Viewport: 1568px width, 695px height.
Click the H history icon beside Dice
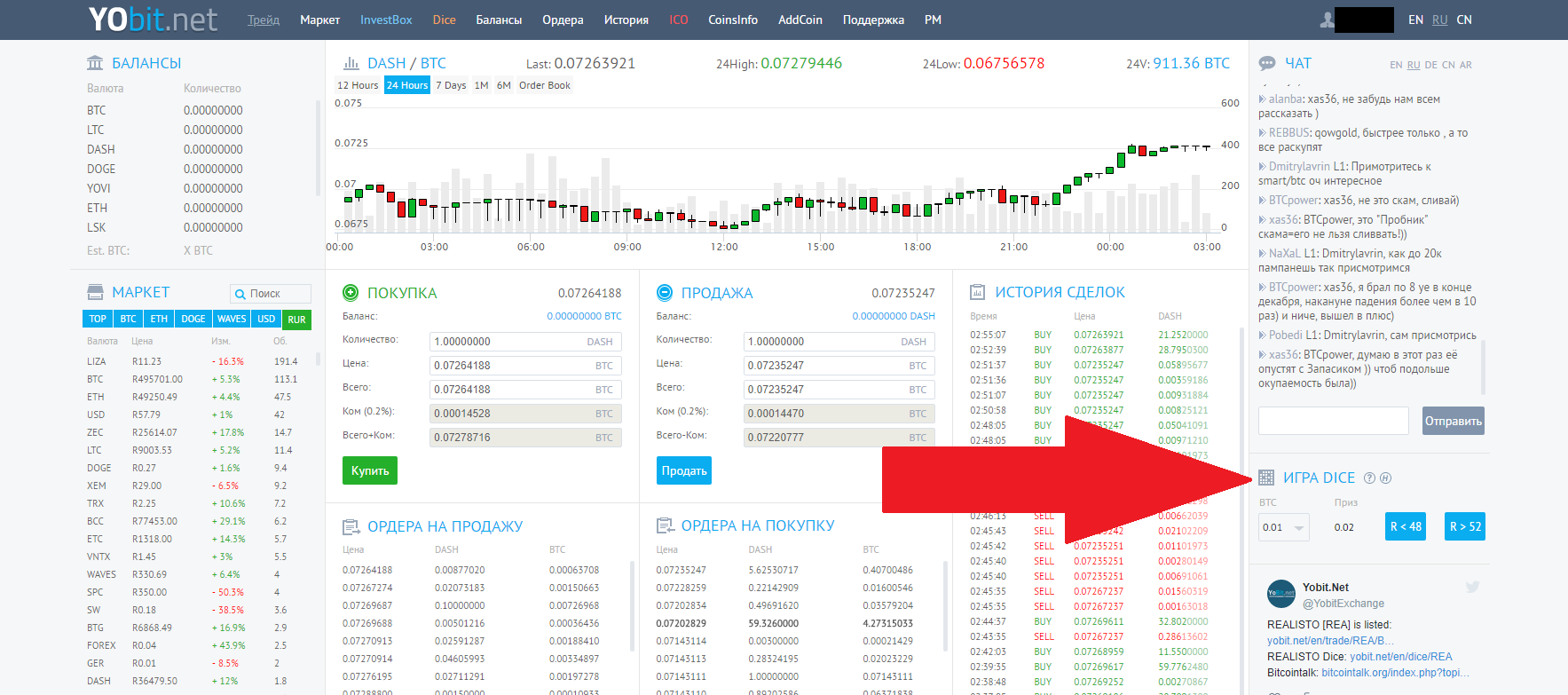[1385, 478]
